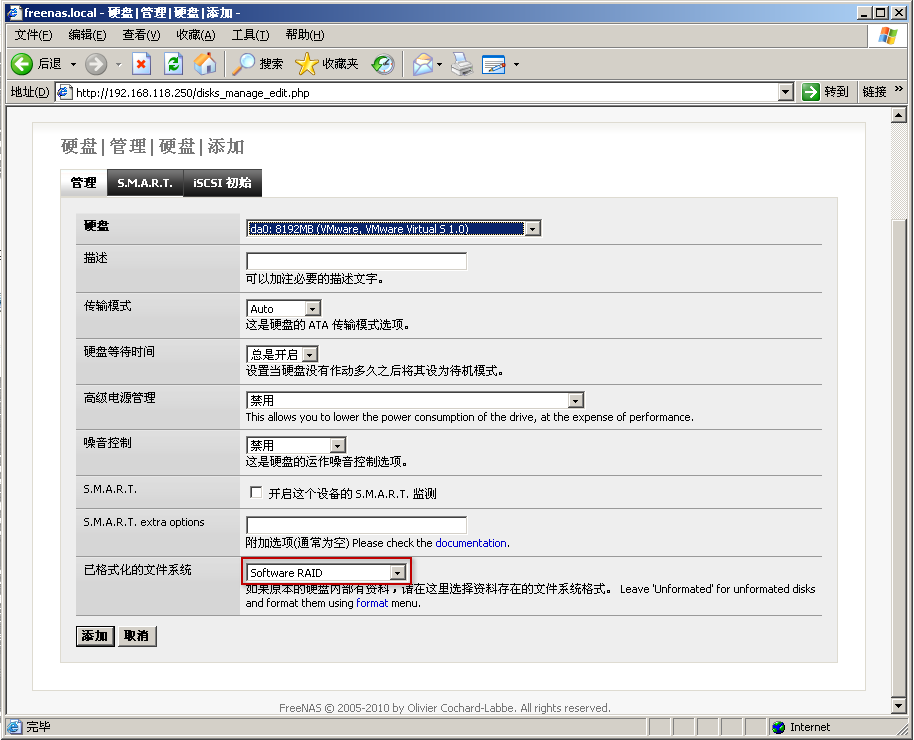Click the Stop loading icon
Image resolution: width=914 pixels, height=740 pixels.
[141, 64]
